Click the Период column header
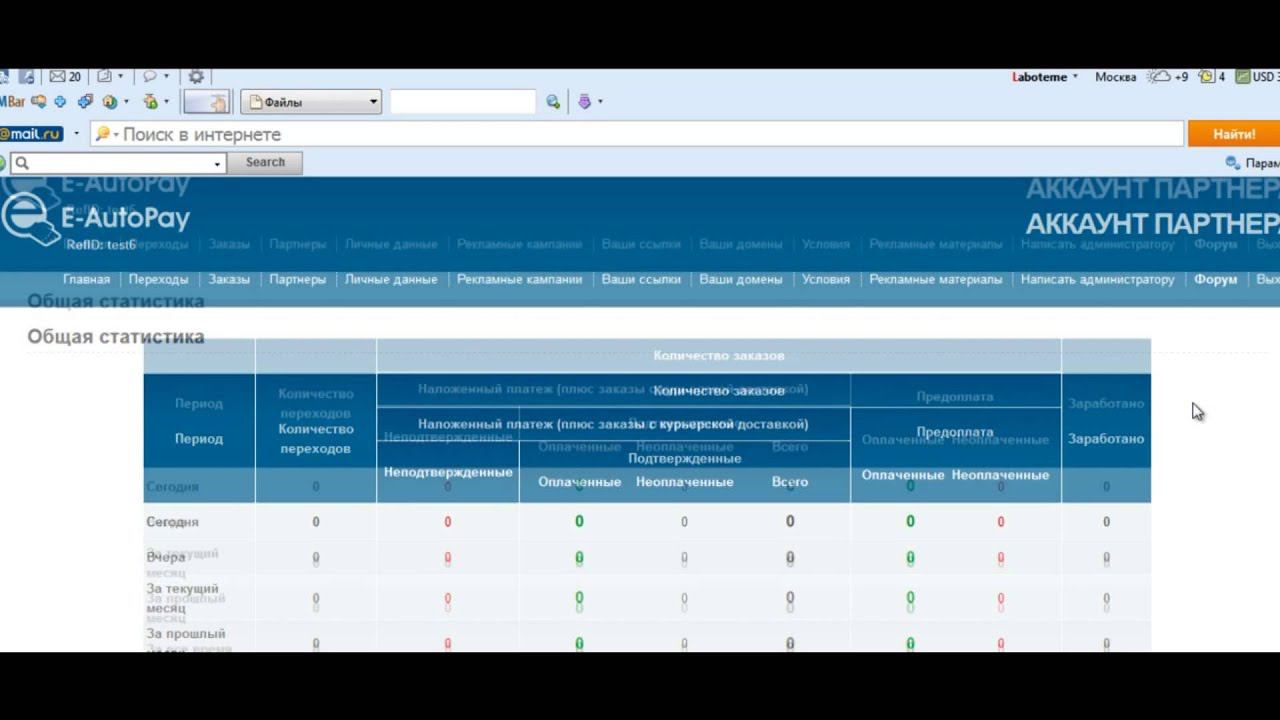This screenshot has width=1280, height=720. (x=199, y=439)
